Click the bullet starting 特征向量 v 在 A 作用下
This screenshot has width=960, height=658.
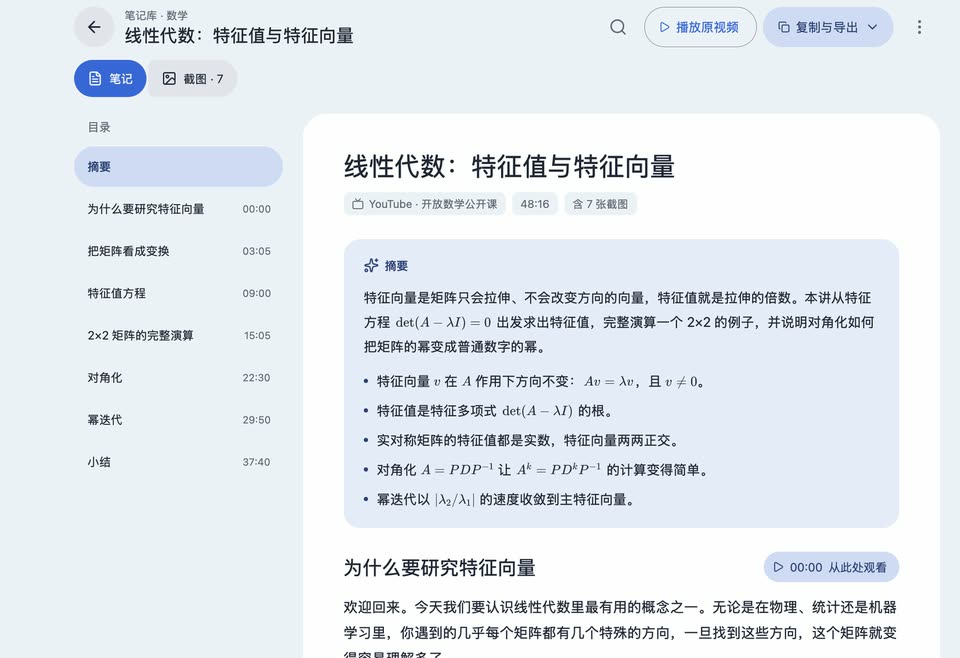tap(541, 381)
